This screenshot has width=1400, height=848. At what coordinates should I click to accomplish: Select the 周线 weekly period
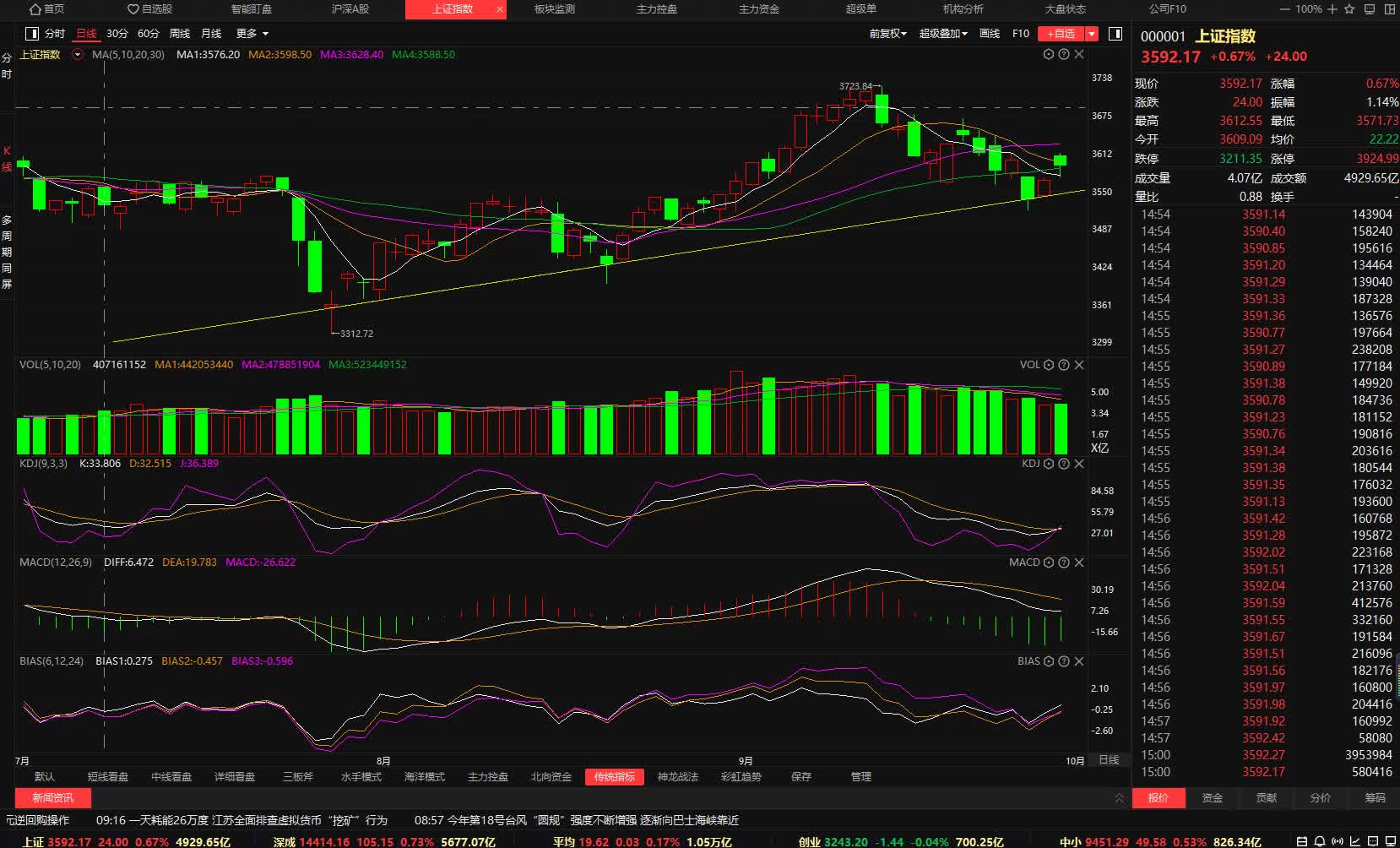pos(180,34)
